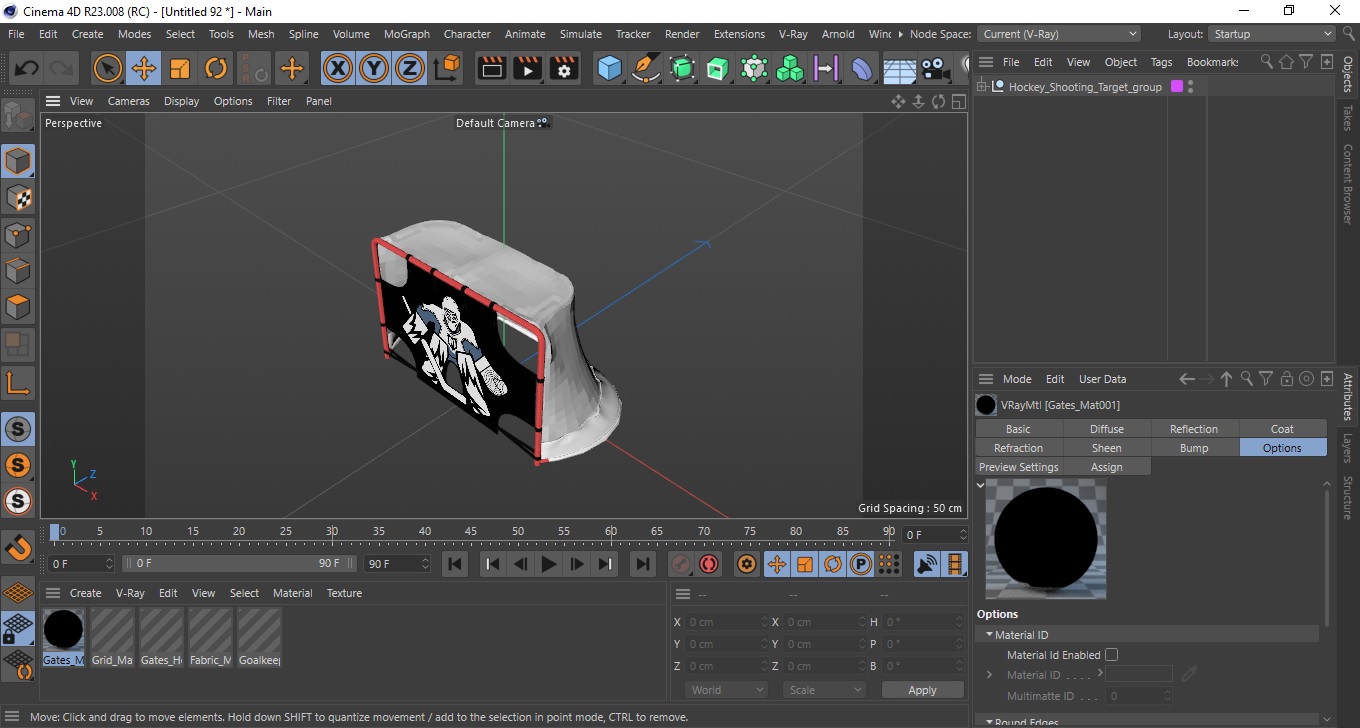Click frame 50 on the timeline ruler

tap(517, 531)
